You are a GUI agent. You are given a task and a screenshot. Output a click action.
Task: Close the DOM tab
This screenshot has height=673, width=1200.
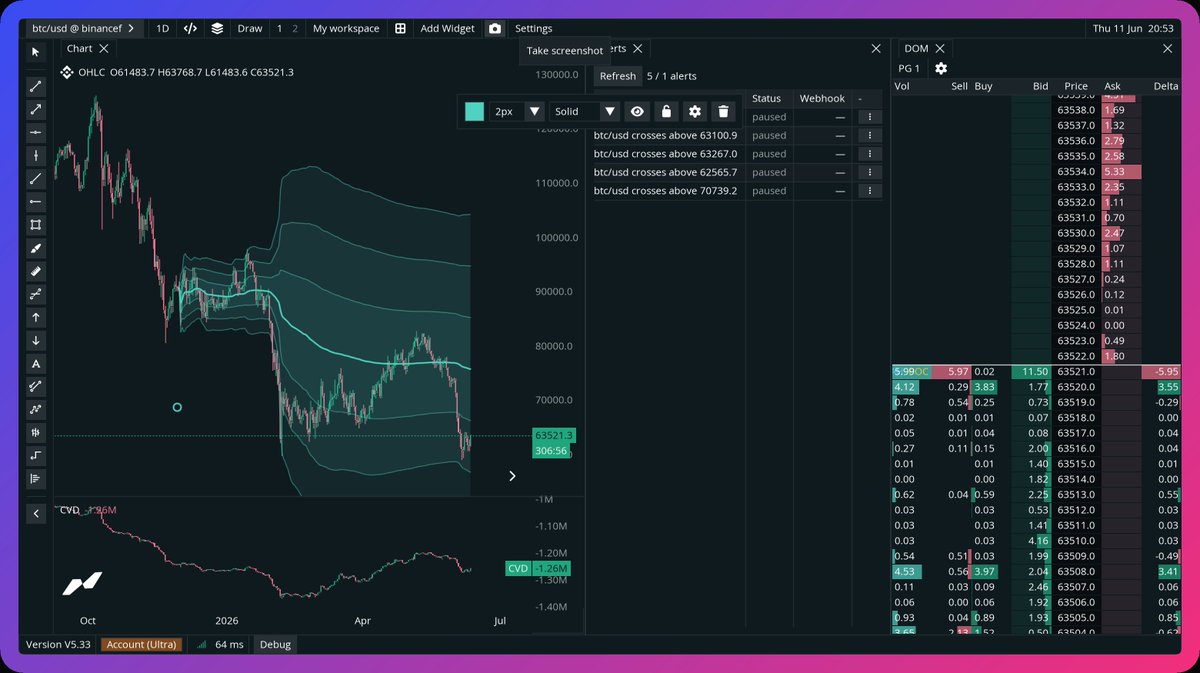(940, 48)
